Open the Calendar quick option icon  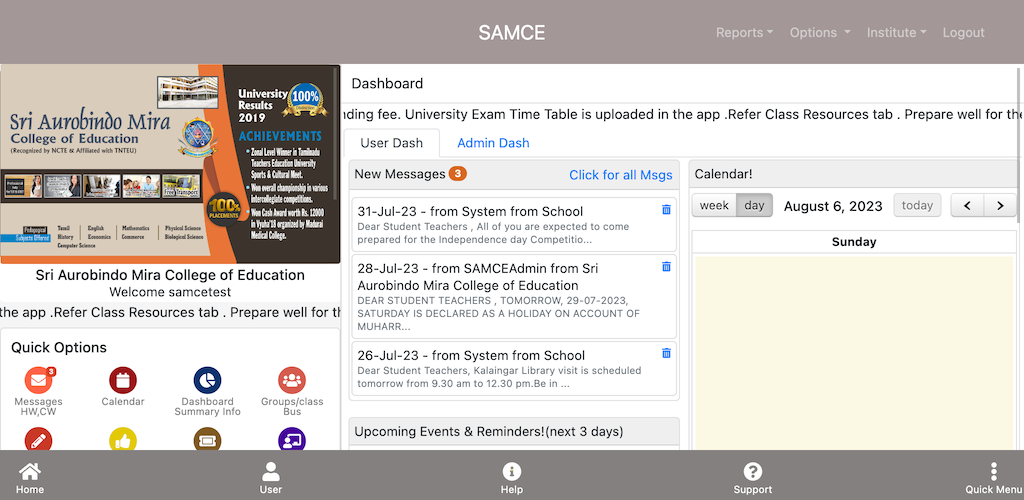click(123, 381)
